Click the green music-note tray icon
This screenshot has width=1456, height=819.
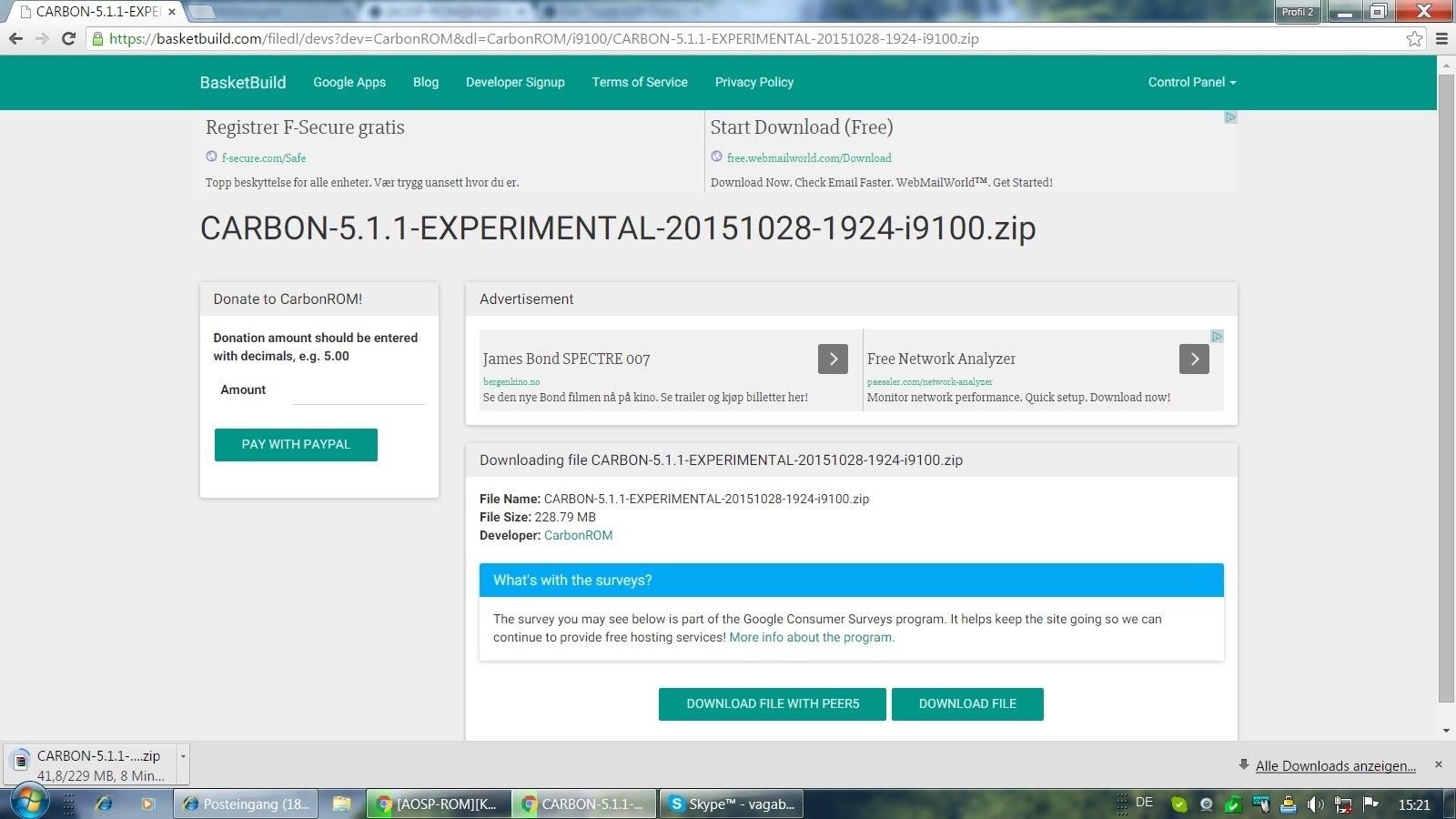pos(1233,804)
